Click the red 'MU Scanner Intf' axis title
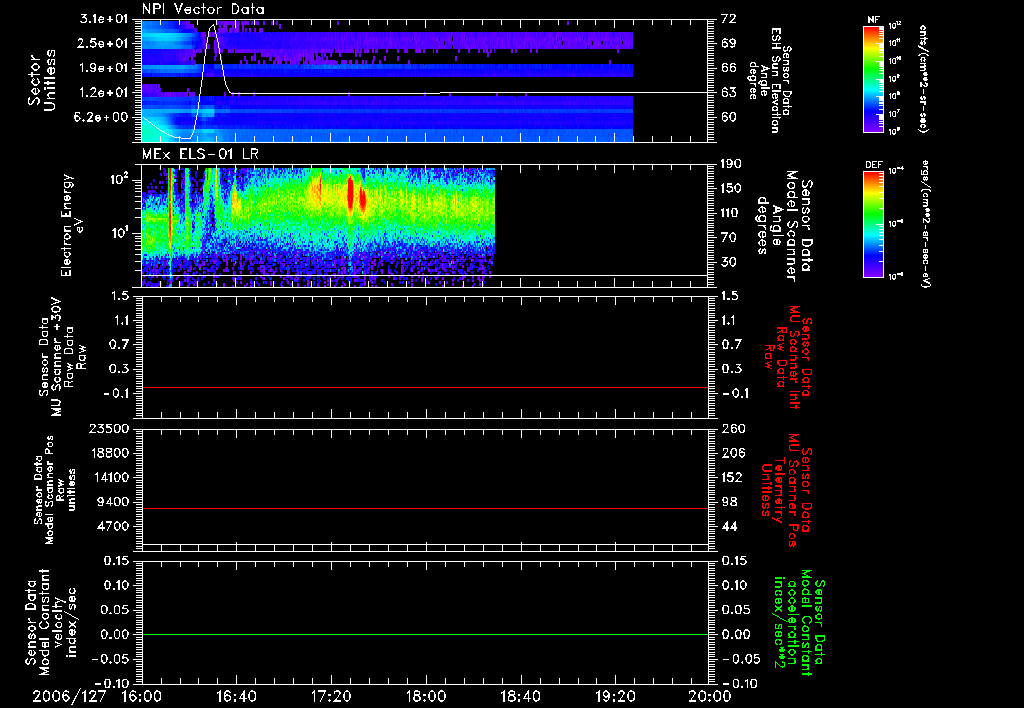 point(788,357)
